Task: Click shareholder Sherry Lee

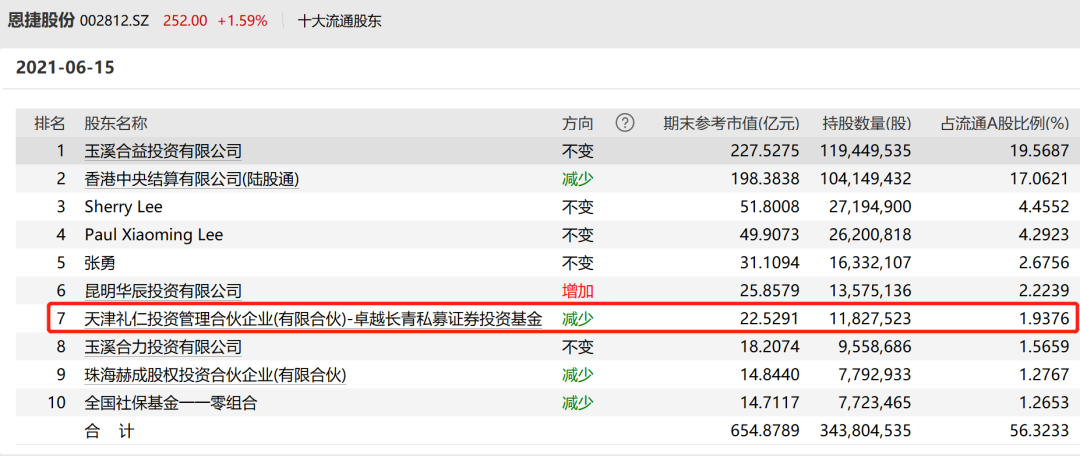Action: 123,207
